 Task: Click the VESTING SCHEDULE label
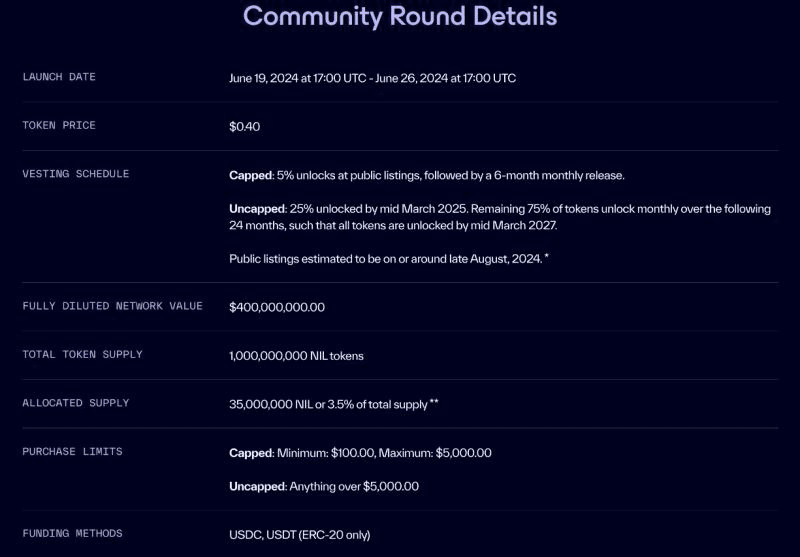(76, 174)
